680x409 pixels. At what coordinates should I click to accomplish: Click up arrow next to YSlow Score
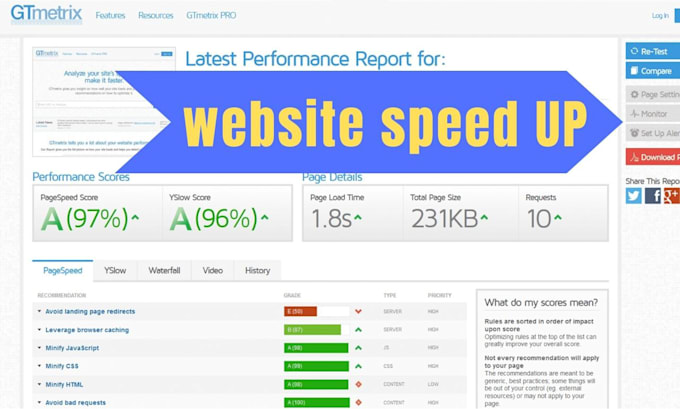pos(265,217)
